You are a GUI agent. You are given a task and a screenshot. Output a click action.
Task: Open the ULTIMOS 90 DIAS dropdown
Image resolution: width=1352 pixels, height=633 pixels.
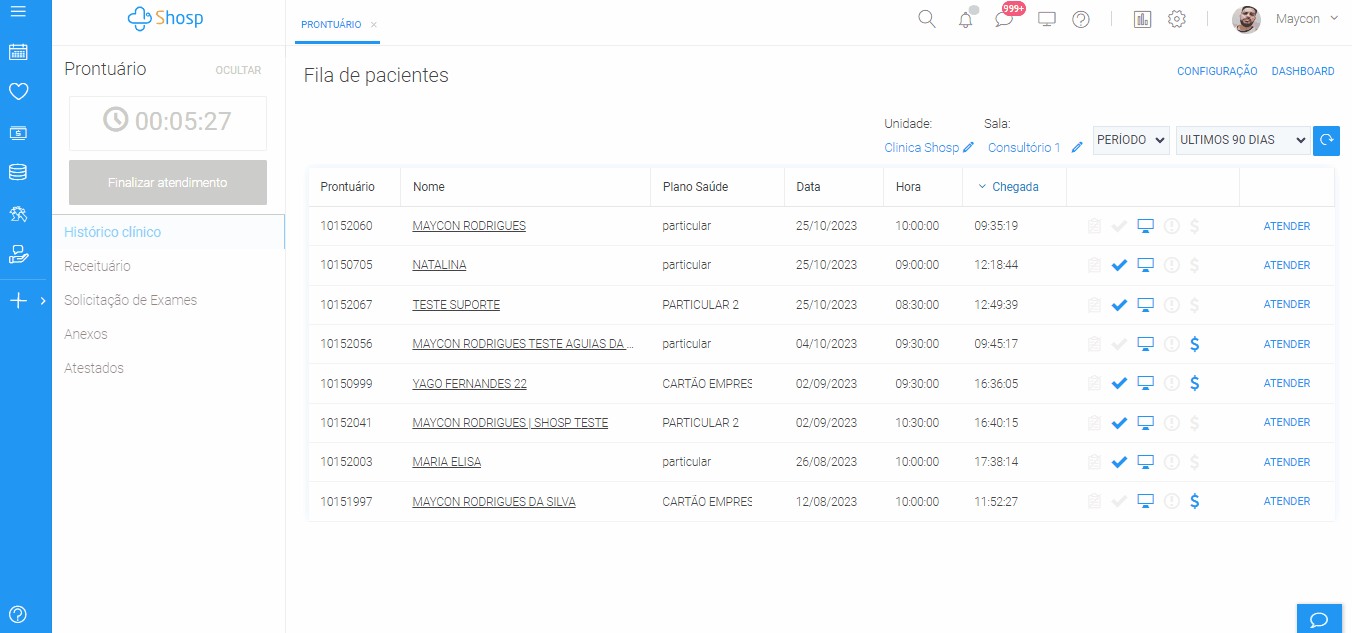(1243, 141)
